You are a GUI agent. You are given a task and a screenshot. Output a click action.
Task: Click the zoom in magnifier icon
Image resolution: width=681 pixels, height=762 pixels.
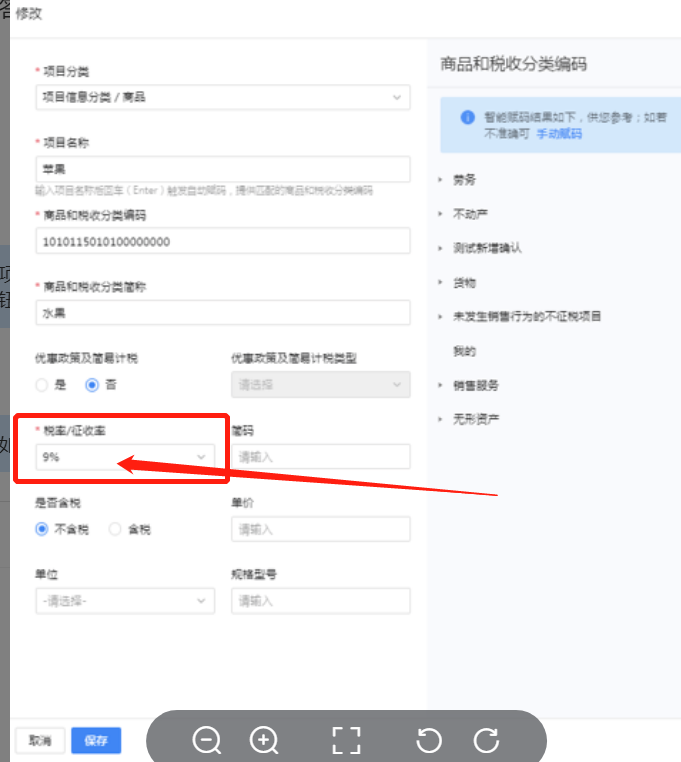point(264,740)
